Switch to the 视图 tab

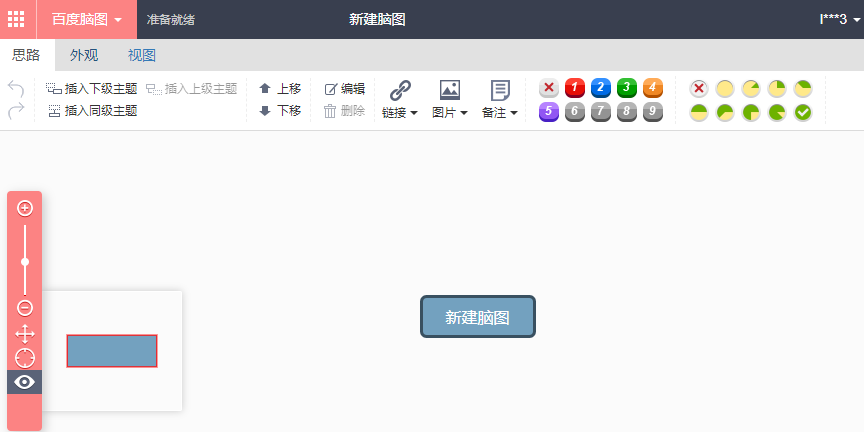pos(142,55)
